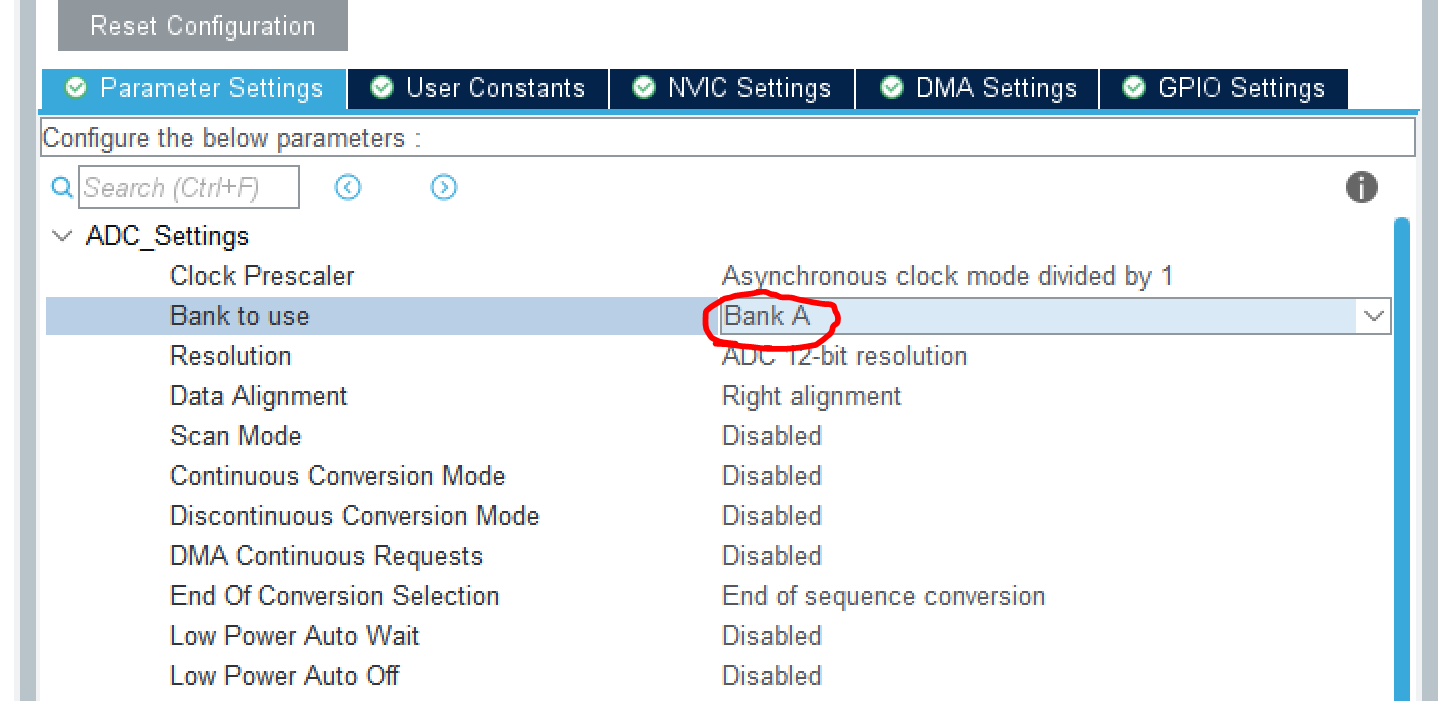Open the GPIO Settings tab

(1224, 88)
